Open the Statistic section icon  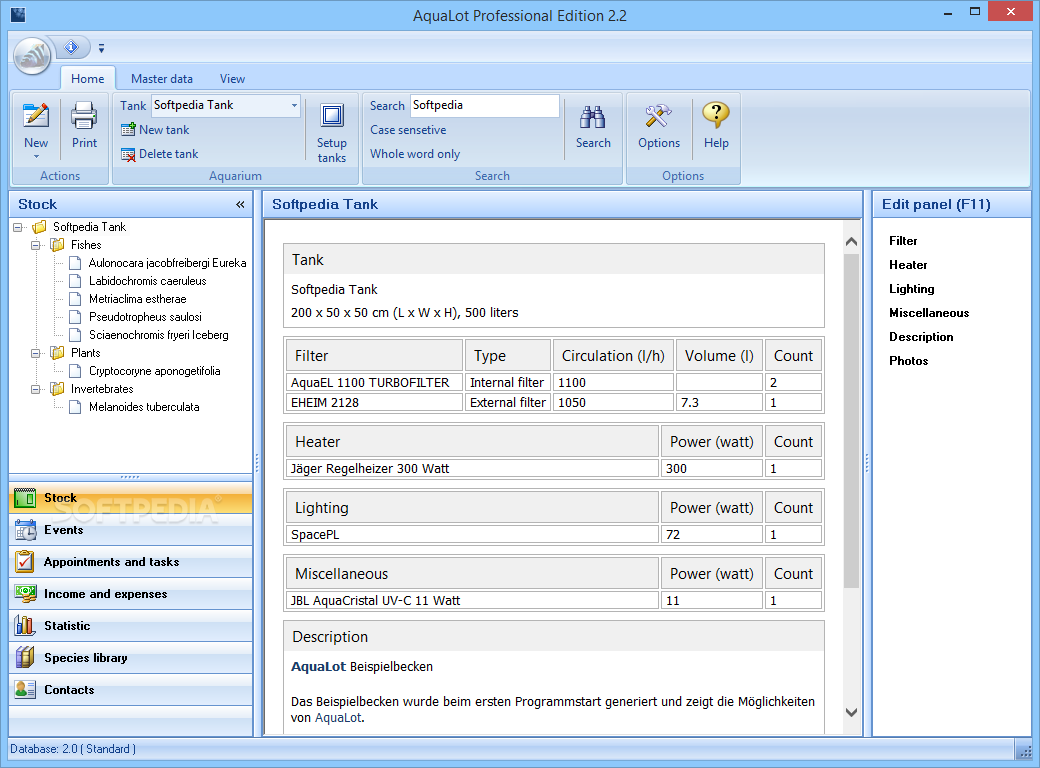(x=25, y=625)
